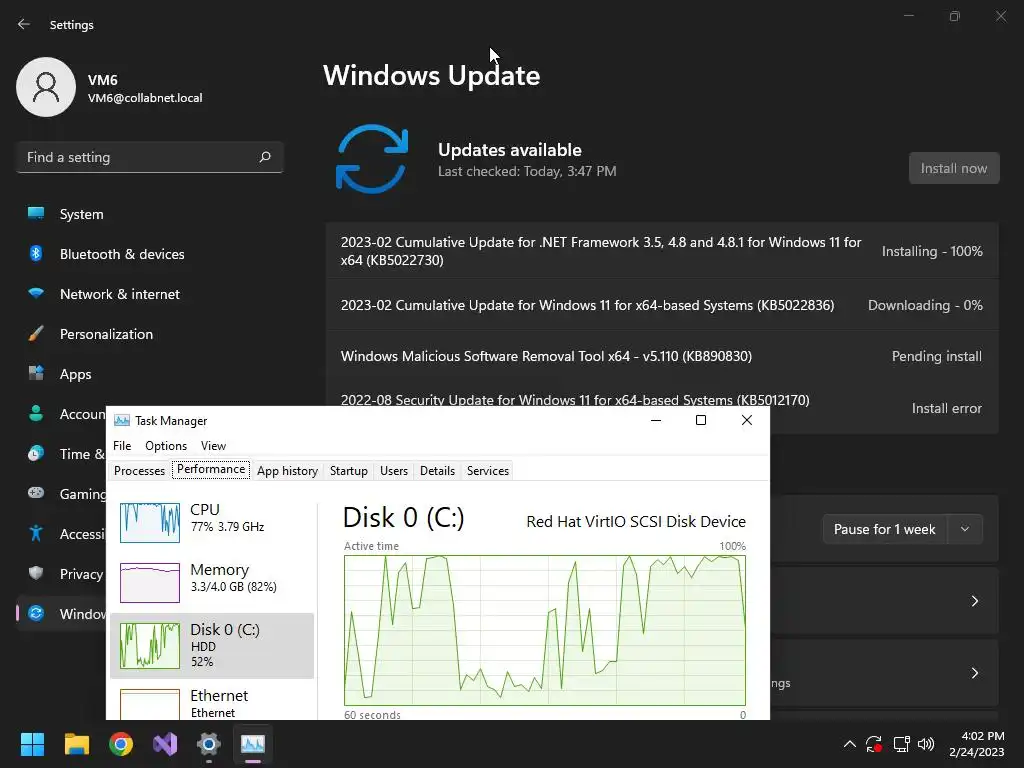The width and height of the screenshot is (1024, 768).
Task: Launch Google Chrome from the taskbar
Action: (x=121, y=744)
